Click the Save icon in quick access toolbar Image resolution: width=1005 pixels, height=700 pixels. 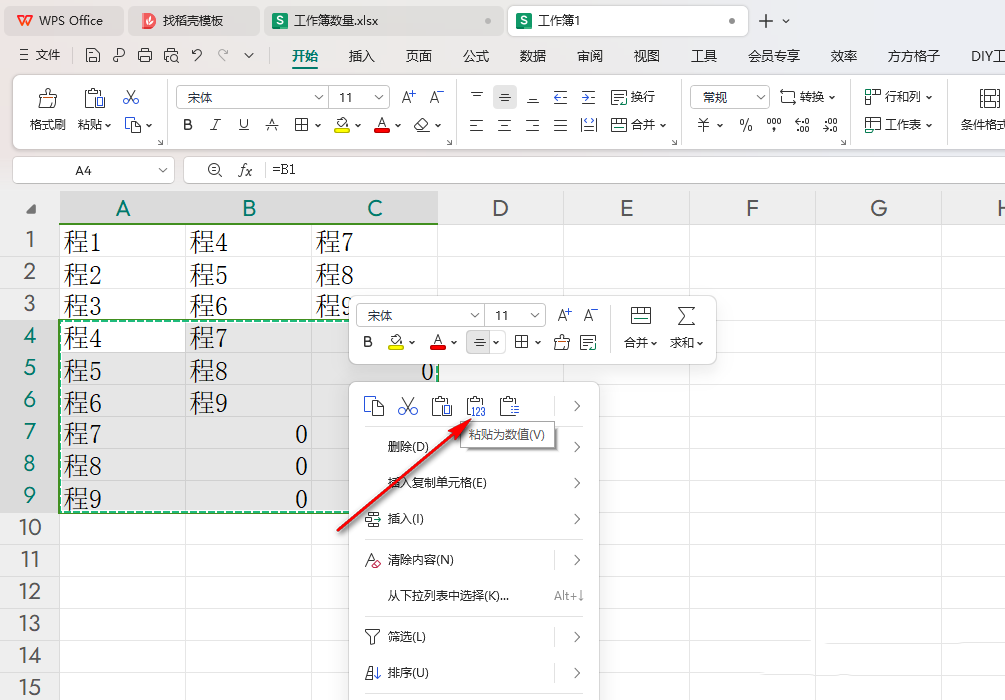pos(92,56)
